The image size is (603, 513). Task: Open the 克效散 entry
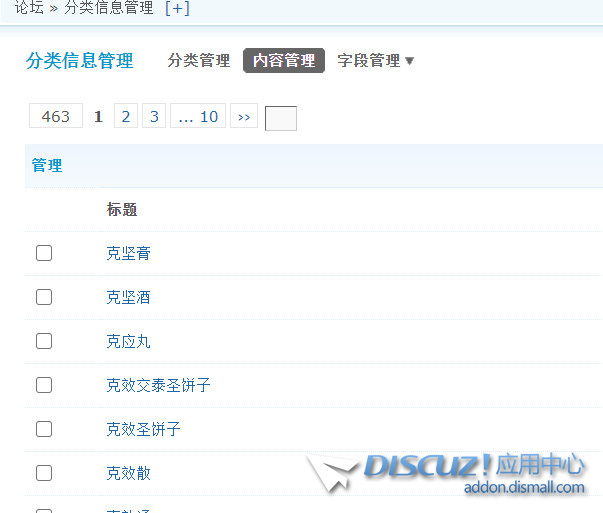pyautogui.click(x=128, y=473)
